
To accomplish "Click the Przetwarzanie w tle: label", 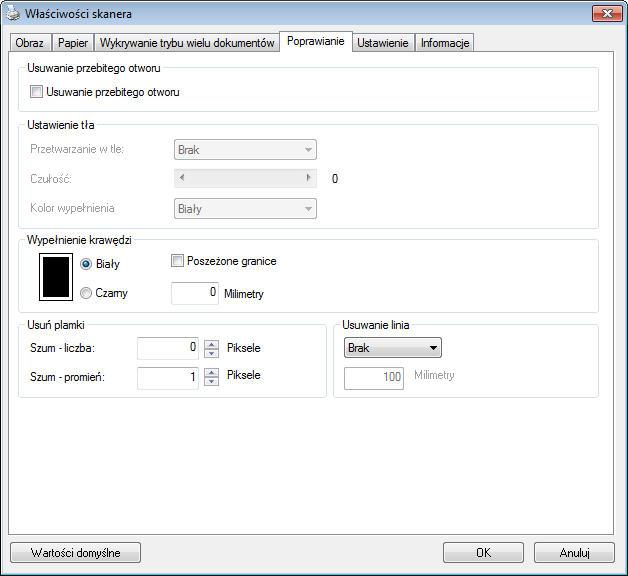I will [x=77, y=149].
